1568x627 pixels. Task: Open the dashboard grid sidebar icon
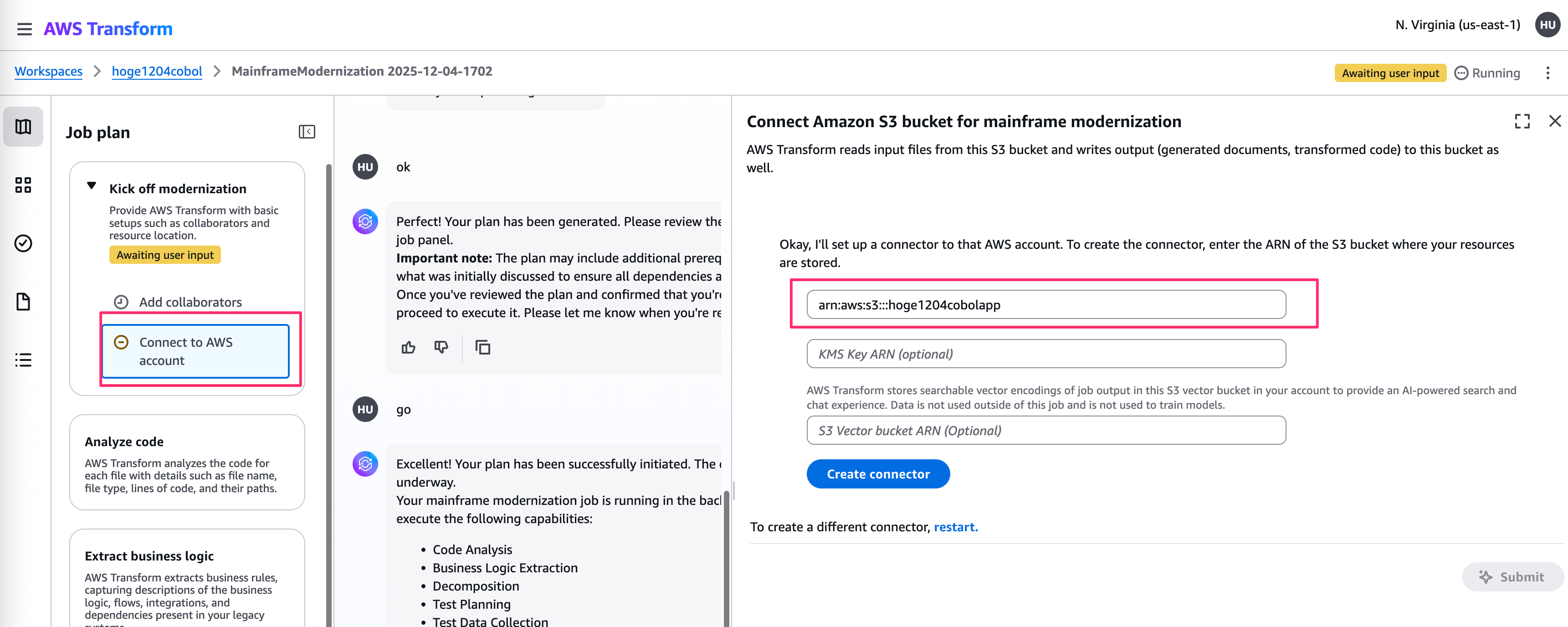pyautogui.click(x=23, y=185)
